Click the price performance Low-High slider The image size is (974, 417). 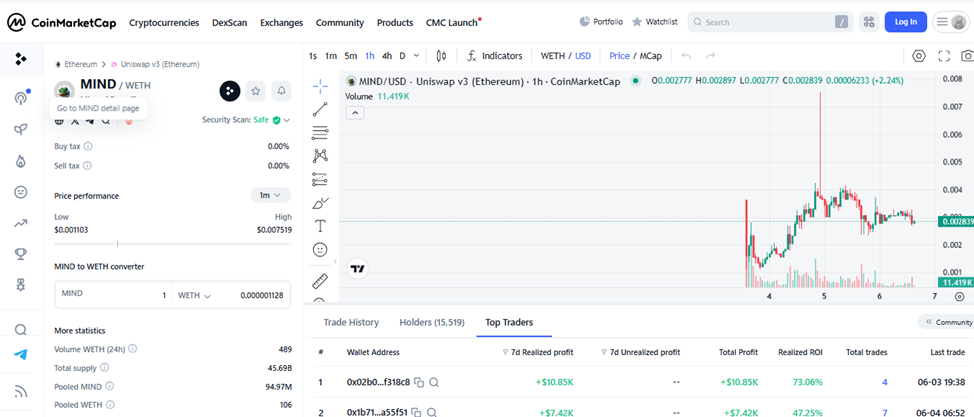point(173,244)
